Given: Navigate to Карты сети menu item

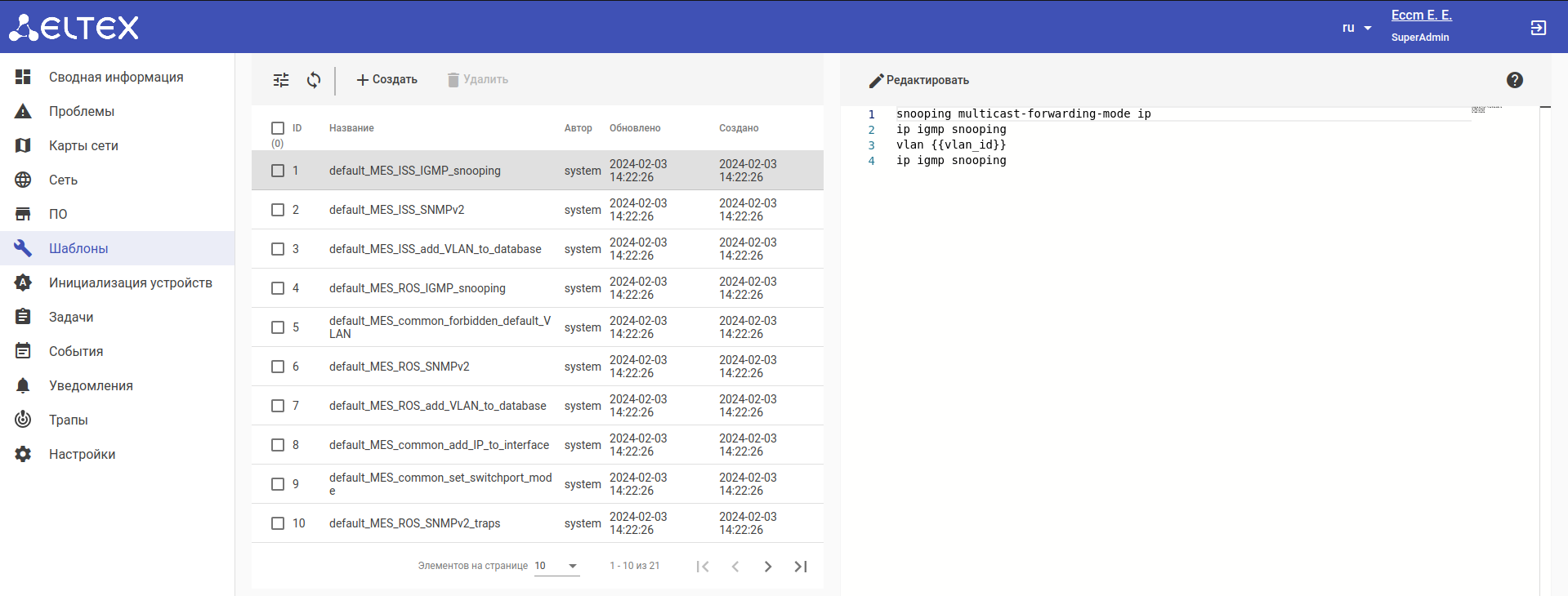Looking at the screenshot, I should 83,145.
